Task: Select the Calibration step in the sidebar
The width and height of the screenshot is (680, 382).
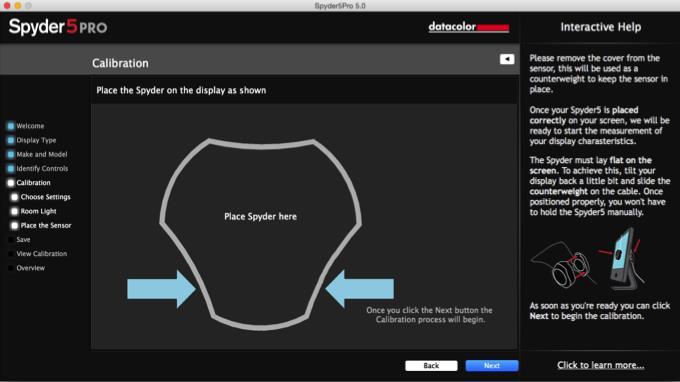Action: point(33,183)
